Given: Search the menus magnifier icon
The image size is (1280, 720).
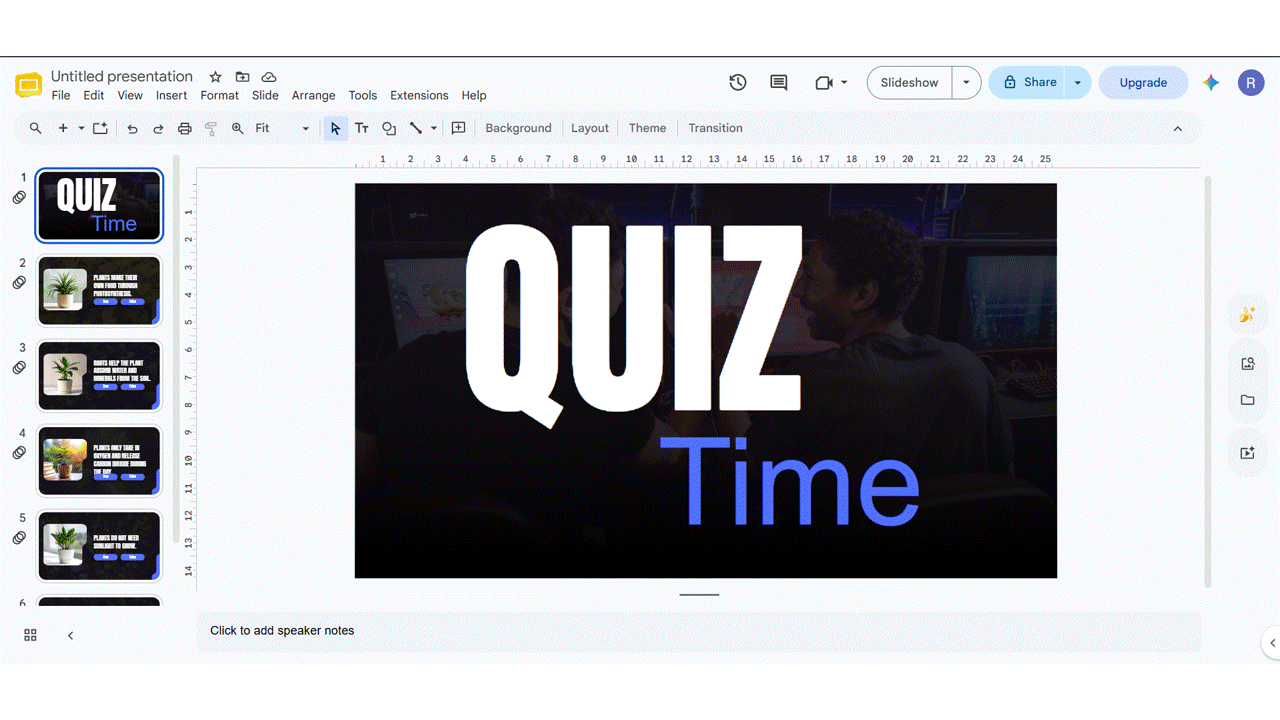Looking at the screenshot, I should pos(36,128).
